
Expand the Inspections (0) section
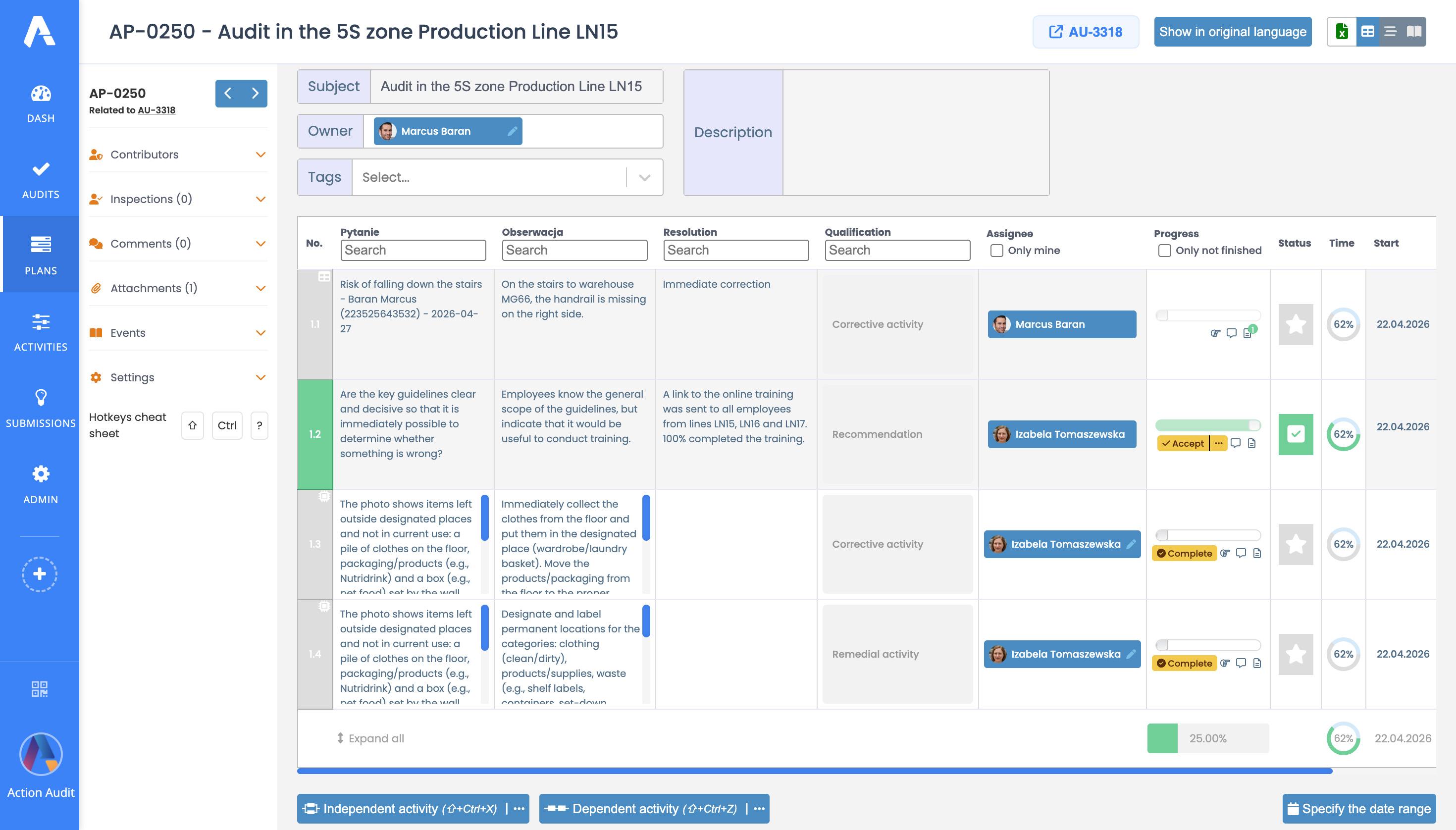coord(178,199)
